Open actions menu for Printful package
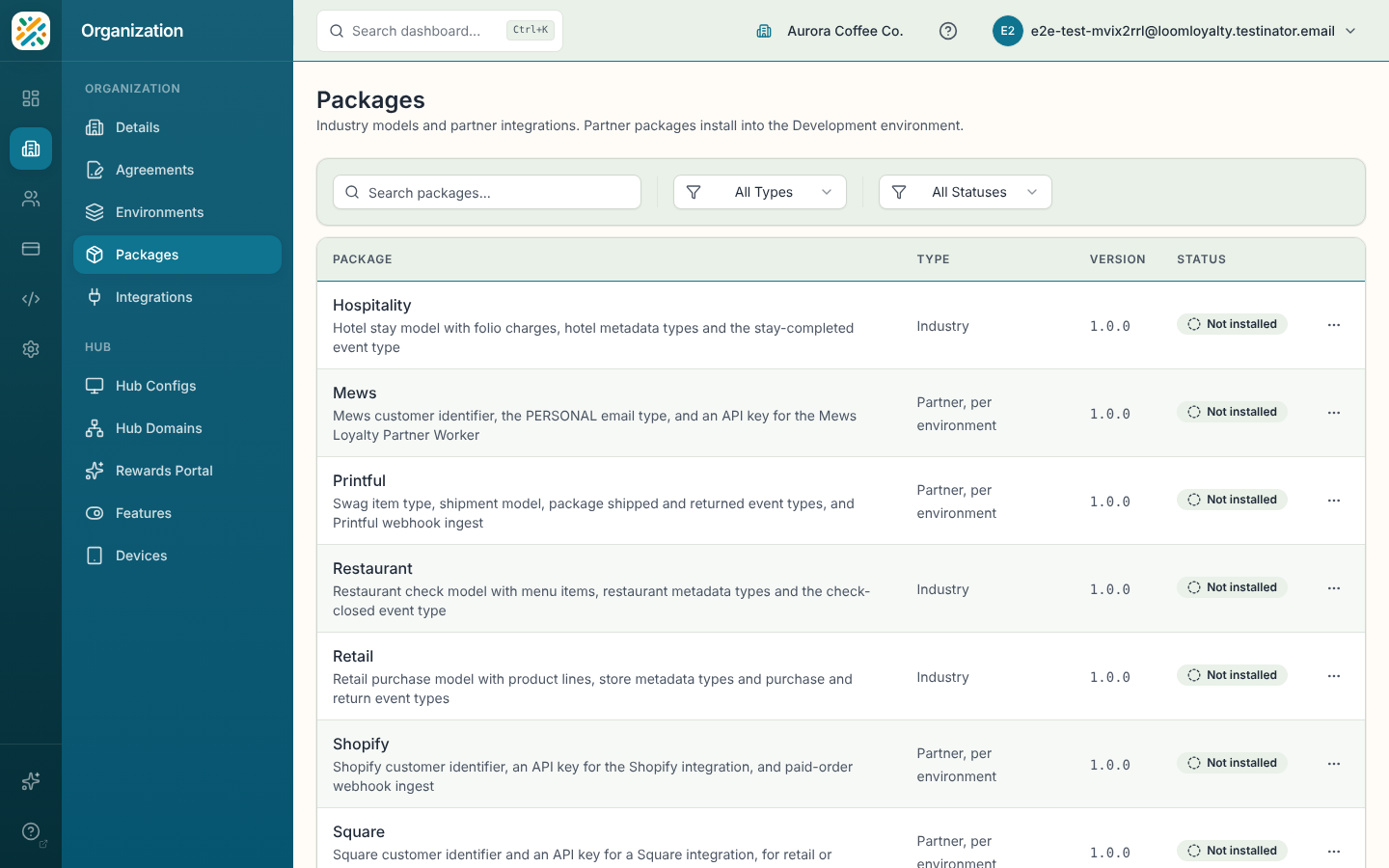This screenshot has height=868, width=1389. coord(1334,501)
